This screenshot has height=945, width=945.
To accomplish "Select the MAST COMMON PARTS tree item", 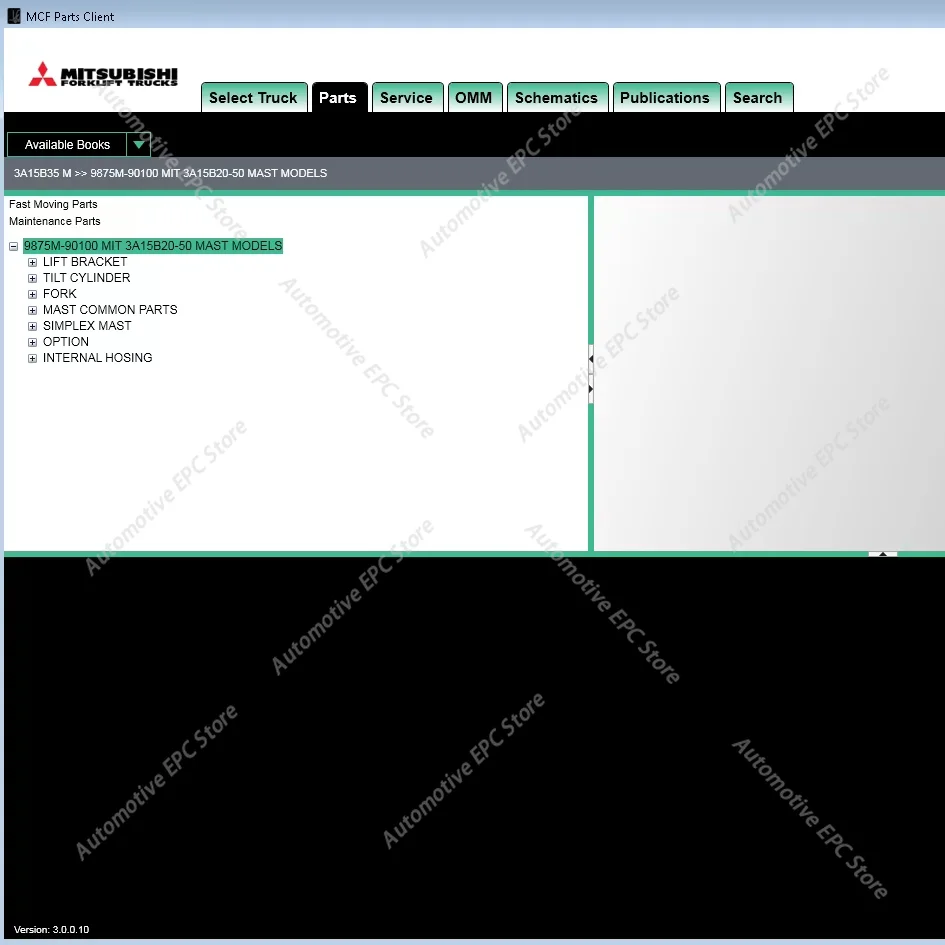I will [x=110, y=310].
